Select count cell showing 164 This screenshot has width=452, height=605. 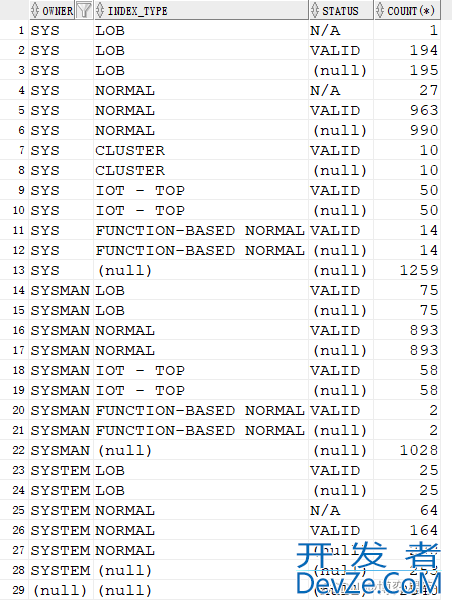pos(407,530)
